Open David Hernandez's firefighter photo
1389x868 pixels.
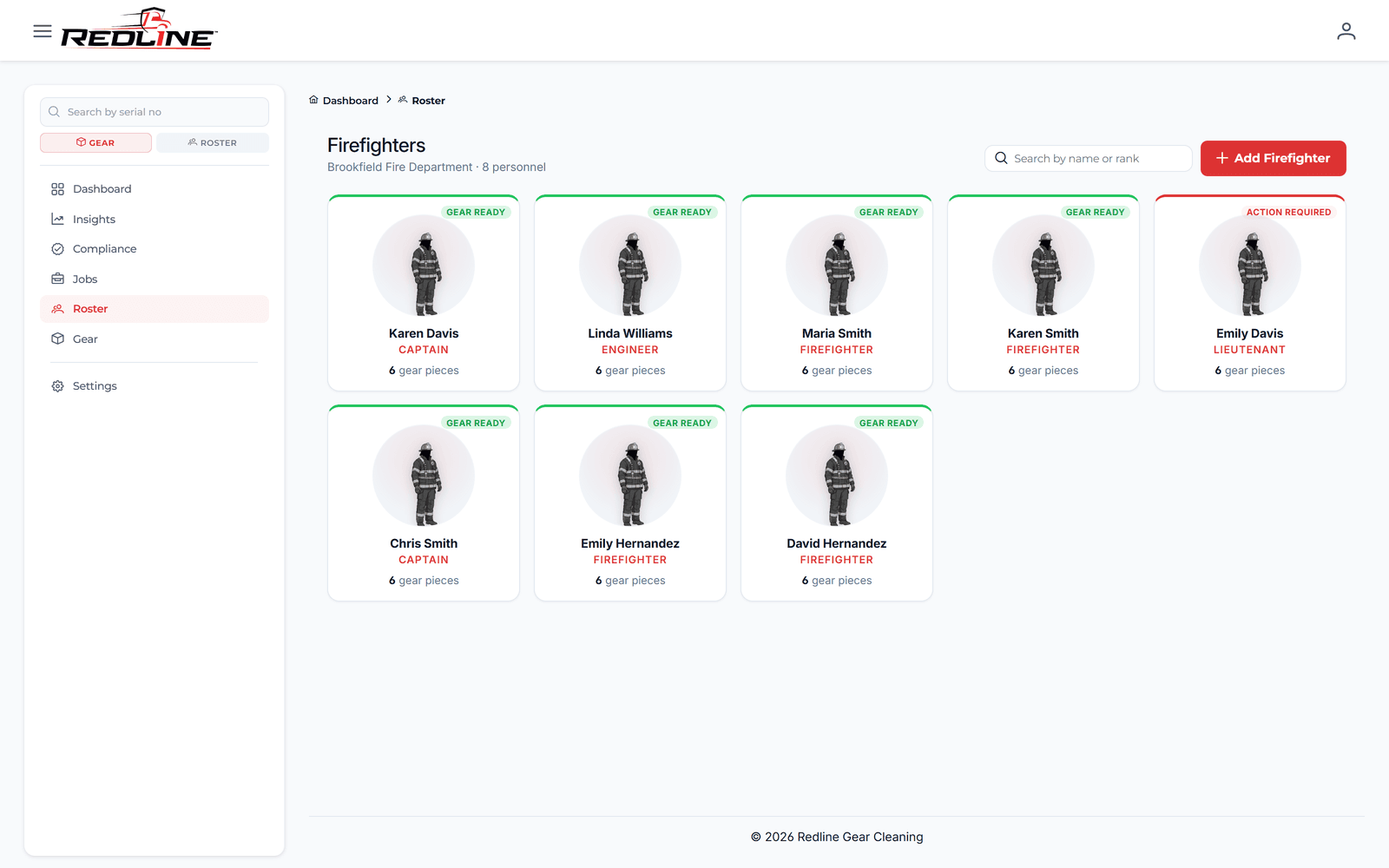(837, 476)
